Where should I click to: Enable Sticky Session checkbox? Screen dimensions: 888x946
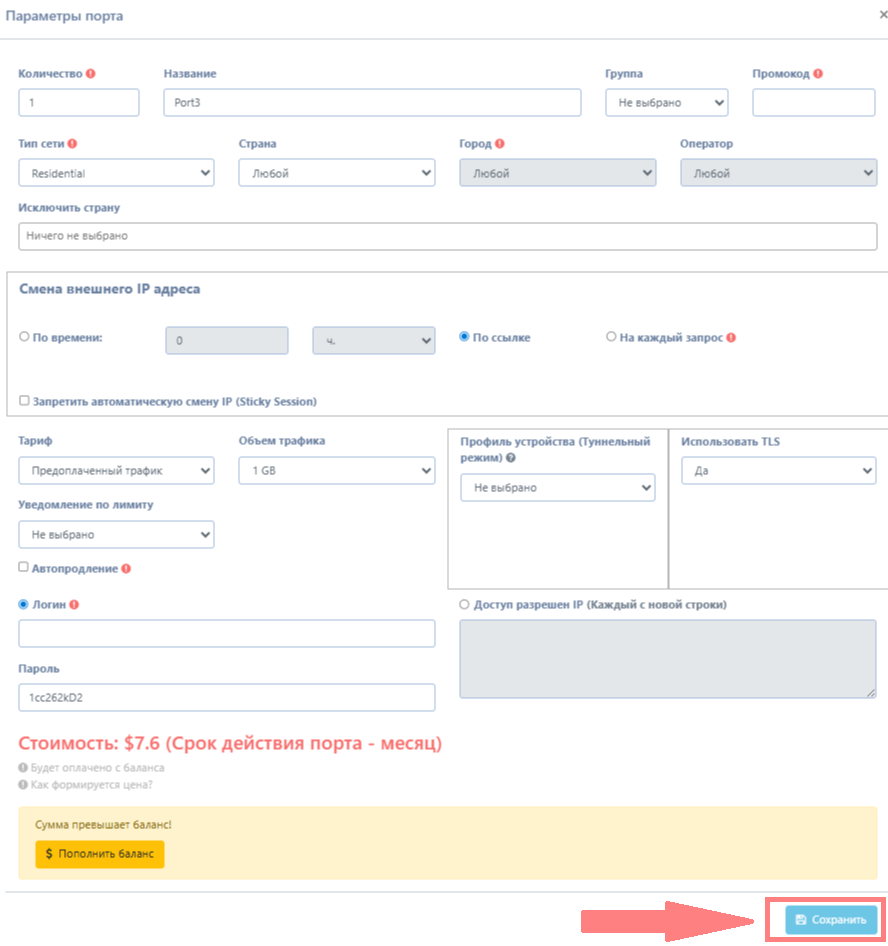(24, 401)
